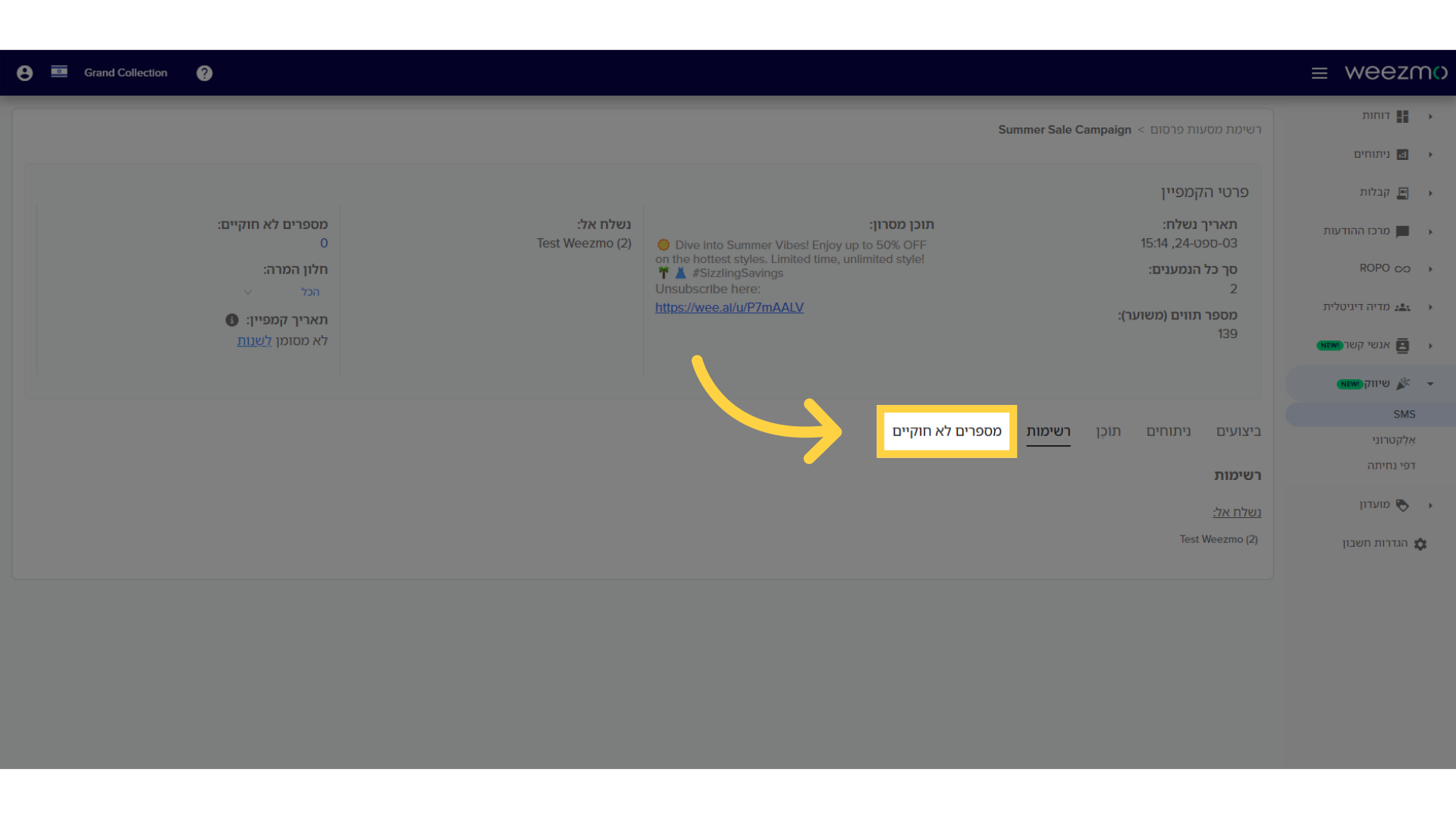Click the Grand Collection account name

(x=126, y=73)
